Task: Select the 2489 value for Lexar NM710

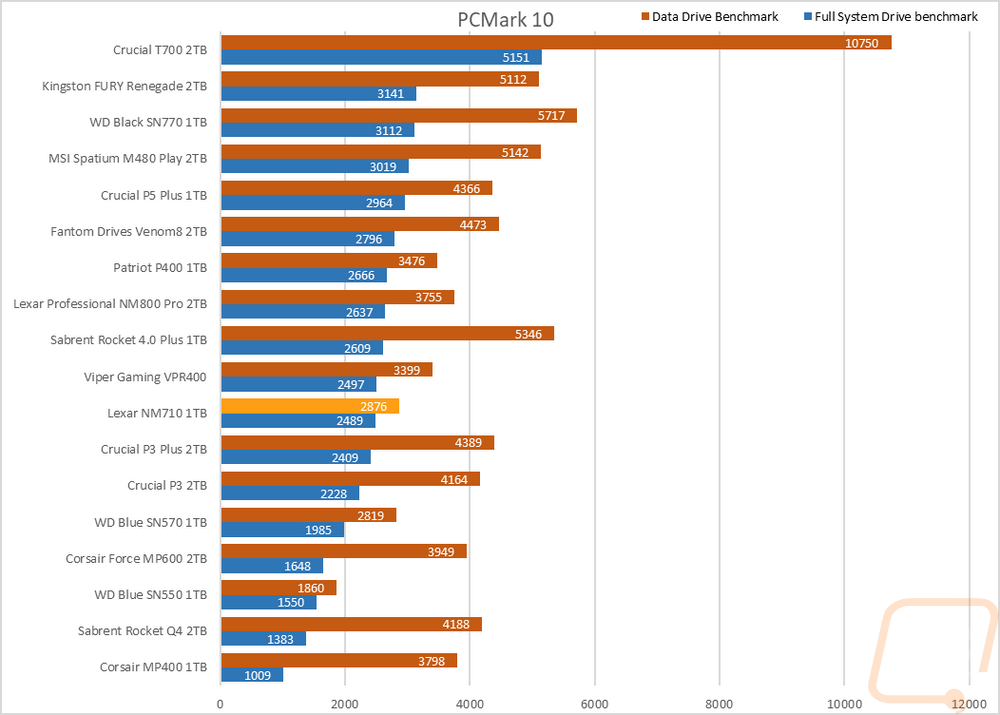Action: pyautogui.click(x=349, y=421)
